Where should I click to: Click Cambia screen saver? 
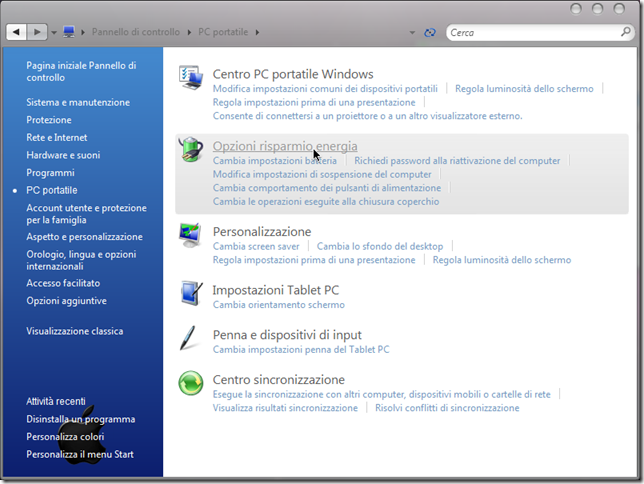pos(256,247)
